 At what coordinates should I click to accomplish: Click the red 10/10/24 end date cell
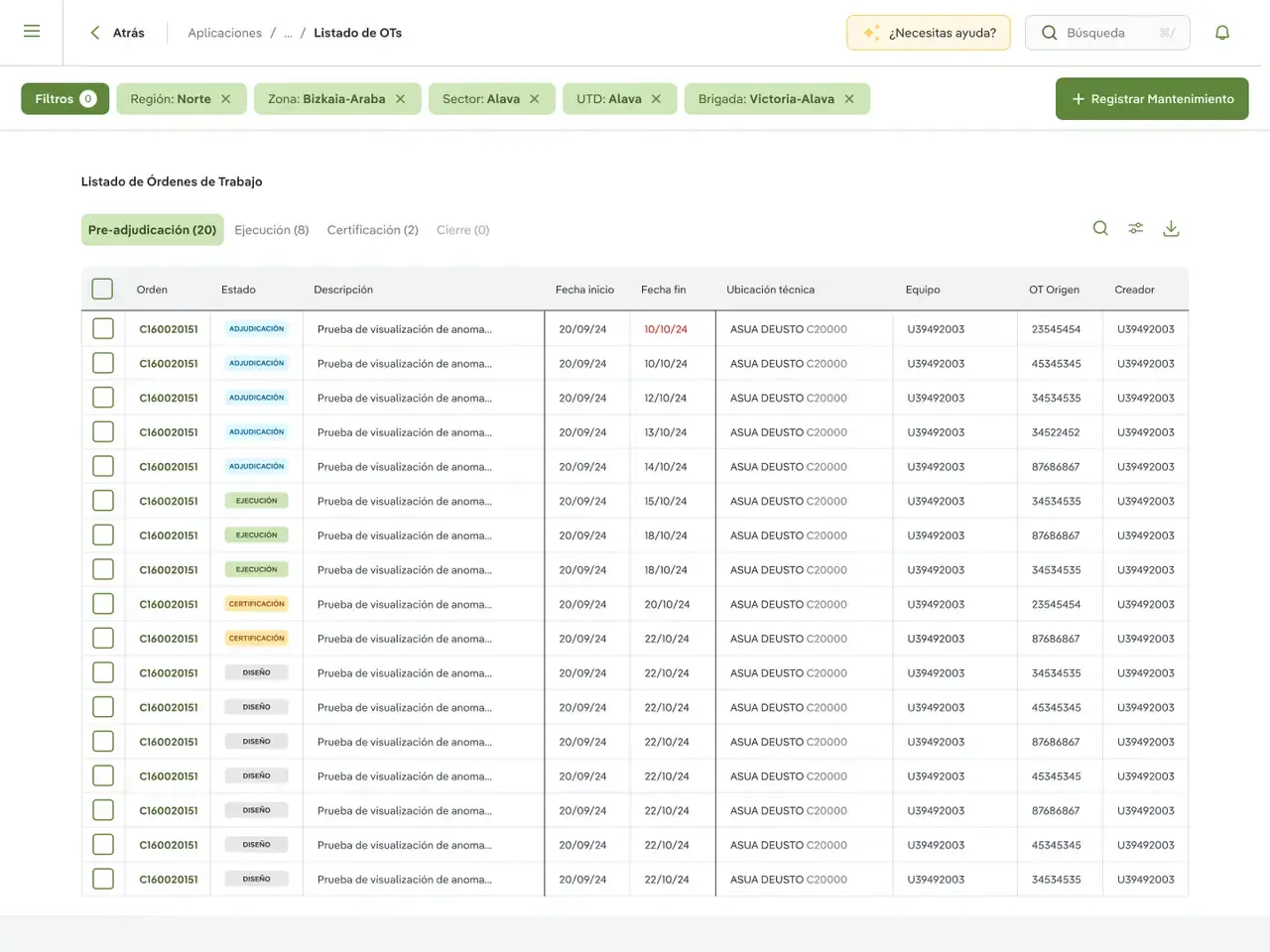point(666,329)
